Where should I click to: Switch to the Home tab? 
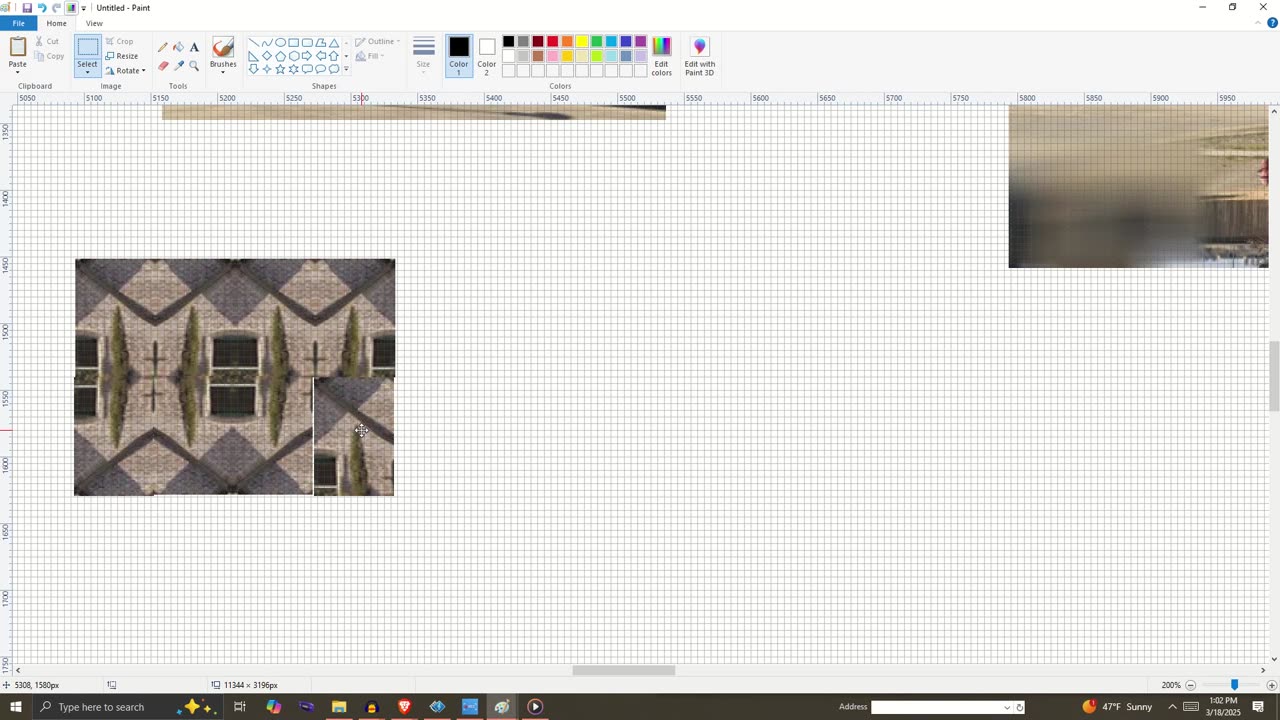tap(56, 23)
